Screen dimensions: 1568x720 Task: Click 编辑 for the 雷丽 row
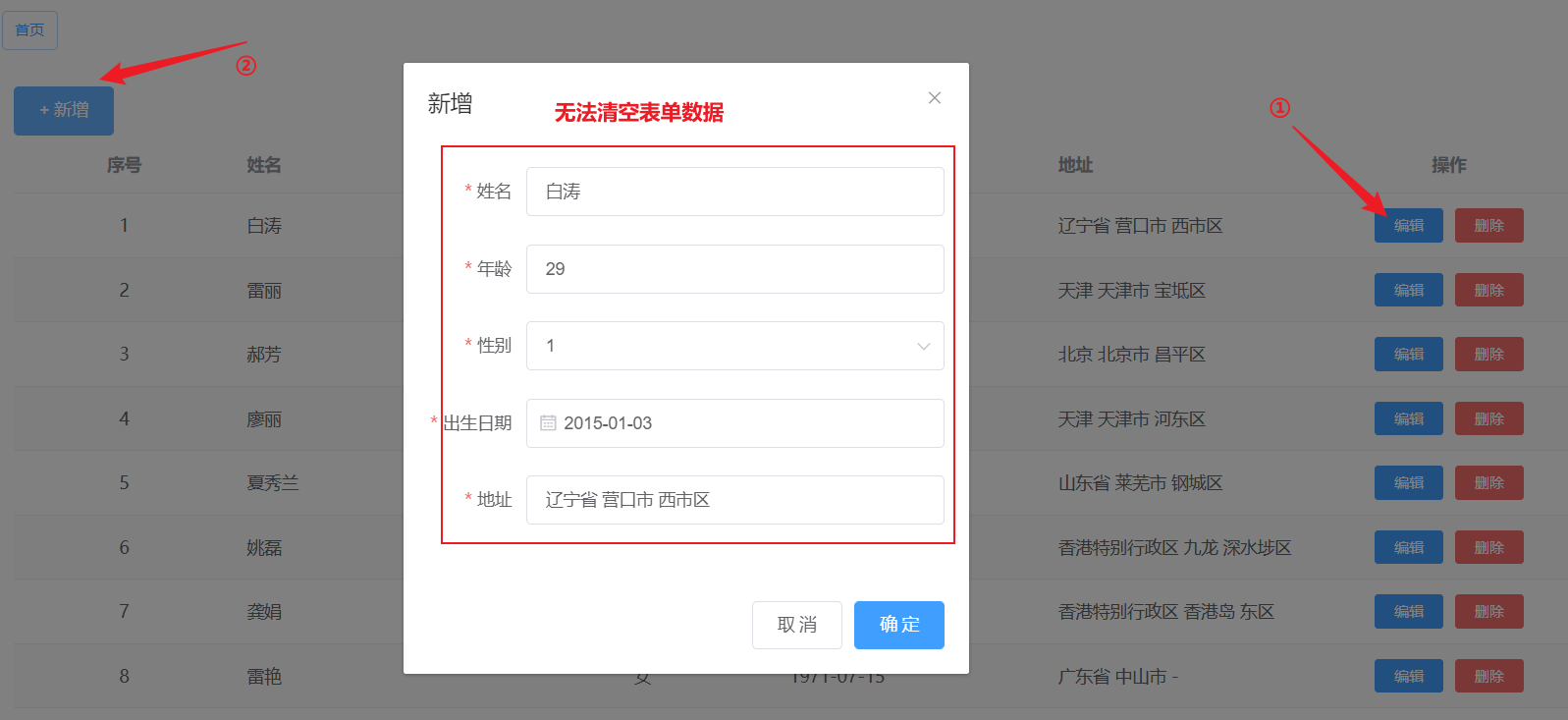pos(1409,291)
